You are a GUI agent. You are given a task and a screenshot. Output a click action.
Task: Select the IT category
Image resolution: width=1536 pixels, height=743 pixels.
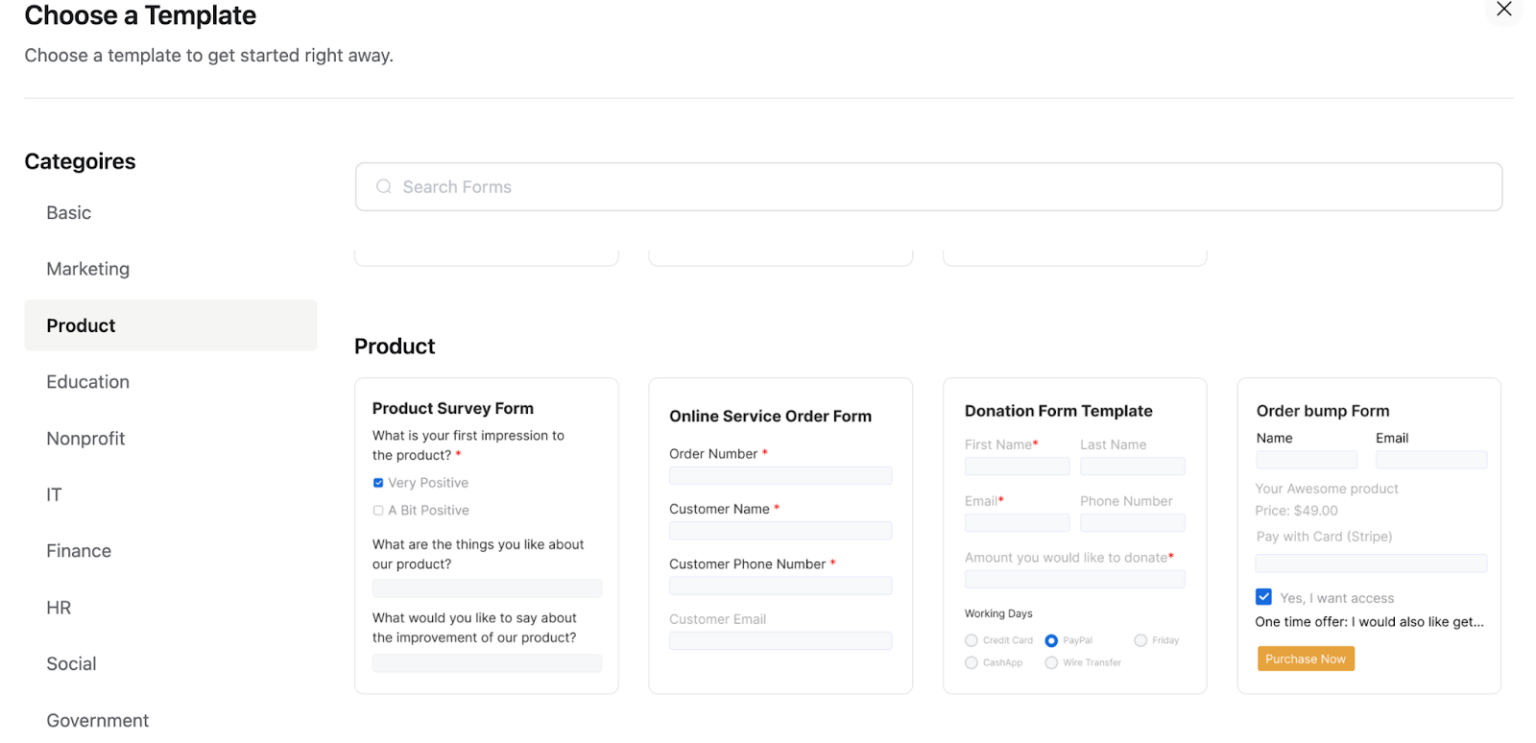coord(170,494)
